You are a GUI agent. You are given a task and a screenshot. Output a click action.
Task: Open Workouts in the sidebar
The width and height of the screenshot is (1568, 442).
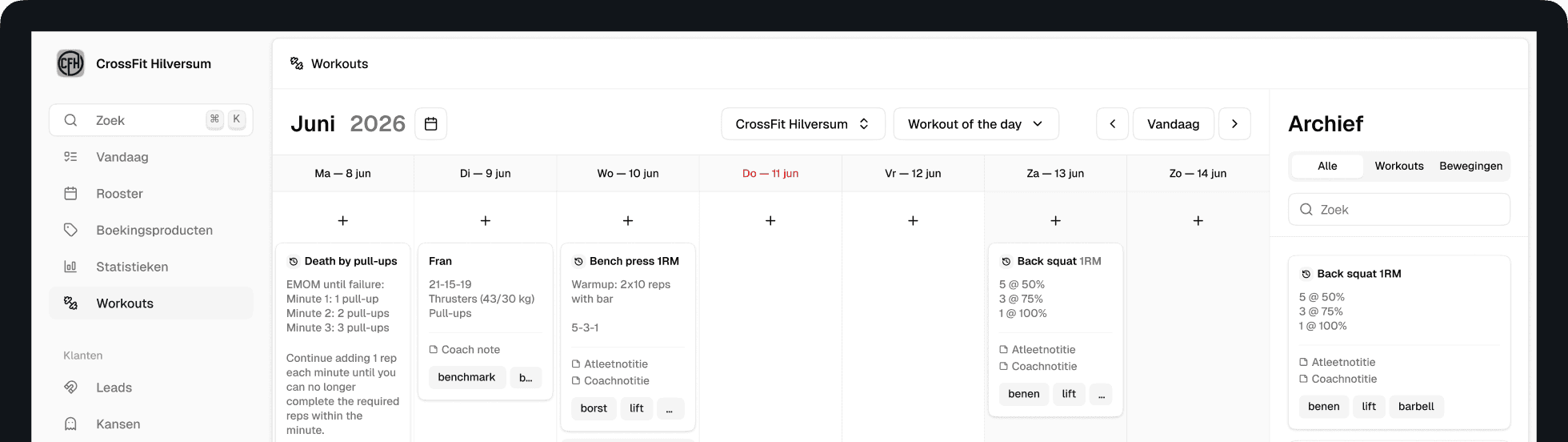click(151, 303)
